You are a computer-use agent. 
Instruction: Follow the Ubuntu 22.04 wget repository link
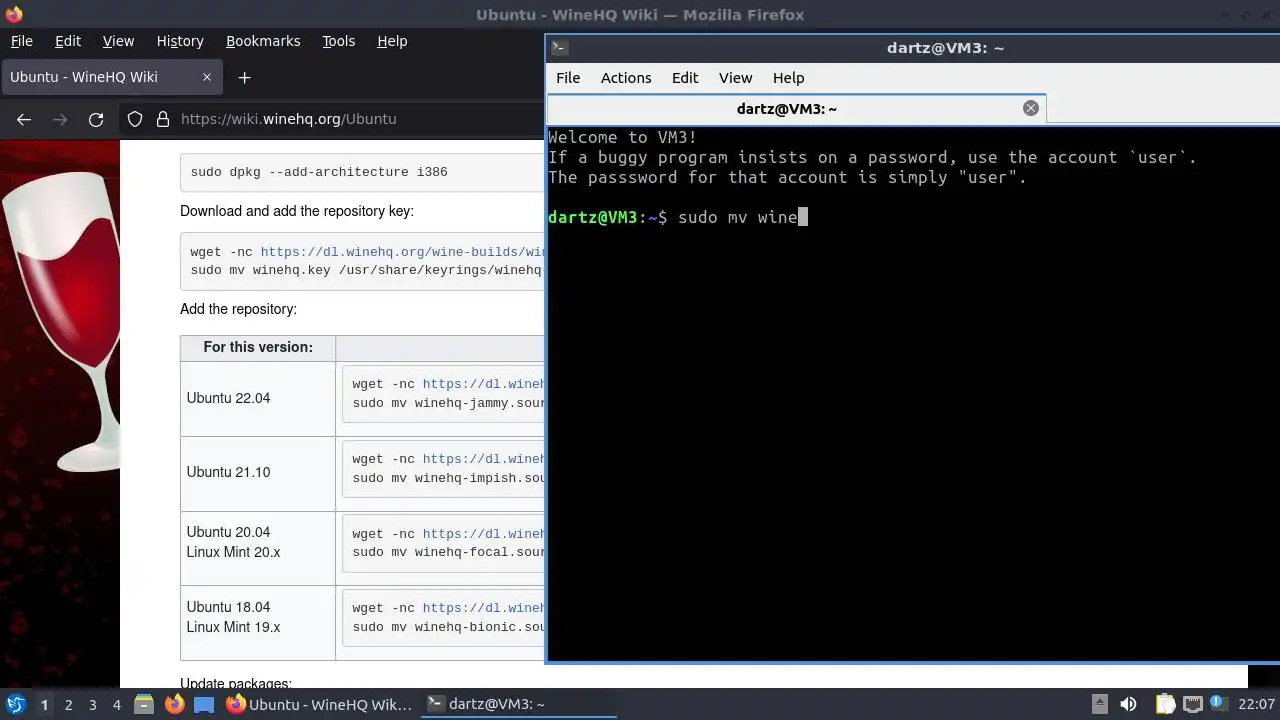pyautogui.click(x=483, y=384)
